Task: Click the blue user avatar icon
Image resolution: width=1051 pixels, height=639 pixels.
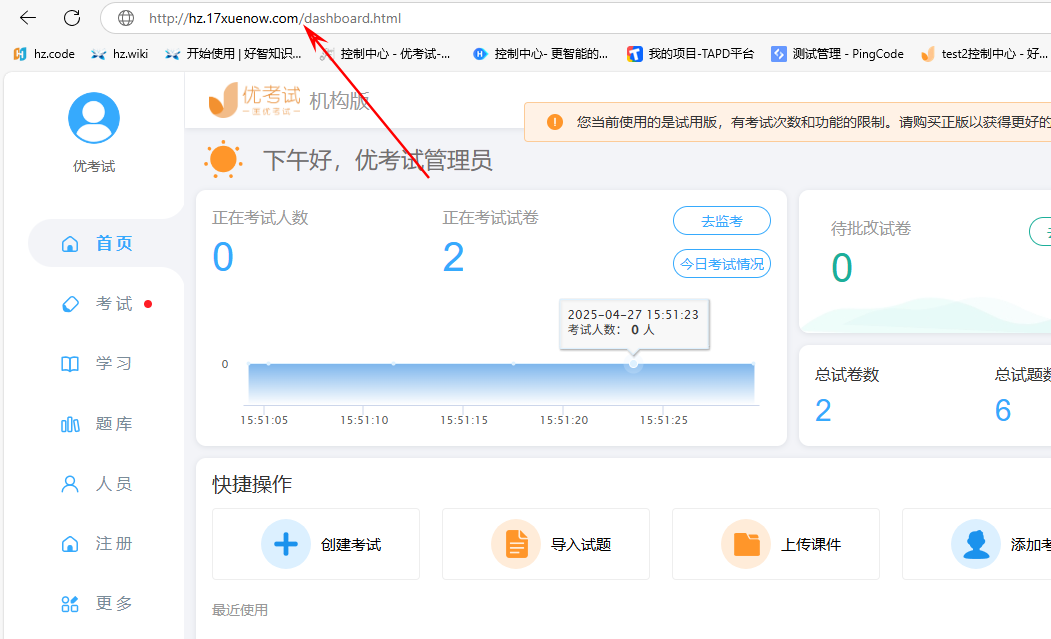Action: pyautogui.click(x=94, y=118)
